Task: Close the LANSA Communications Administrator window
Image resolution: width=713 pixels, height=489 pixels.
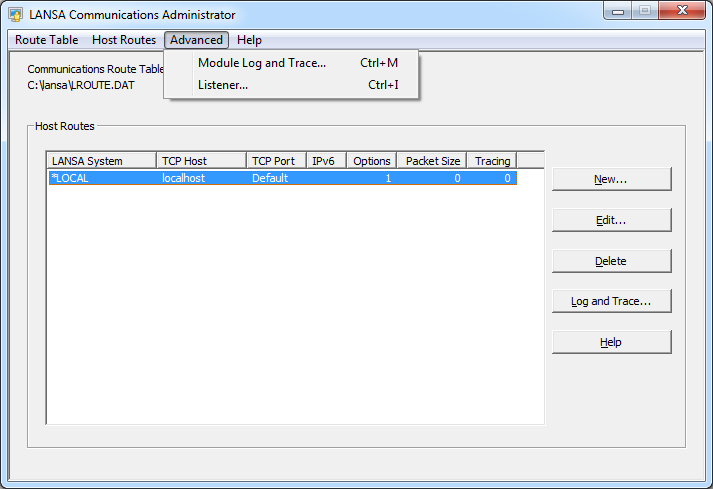Action: 682,11
